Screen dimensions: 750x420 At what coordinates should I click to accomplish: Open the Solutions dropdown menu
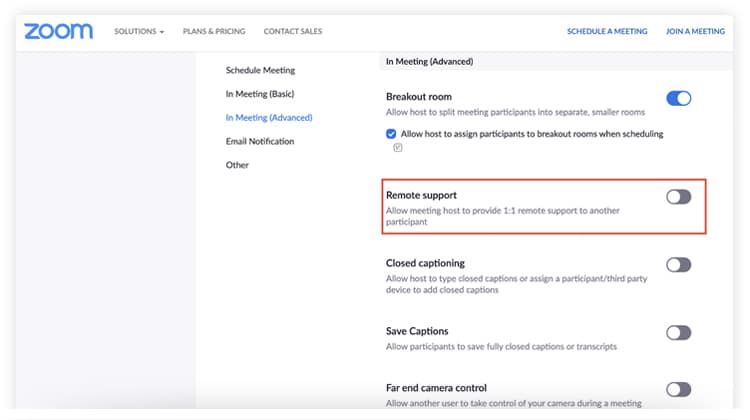(139, 32)
